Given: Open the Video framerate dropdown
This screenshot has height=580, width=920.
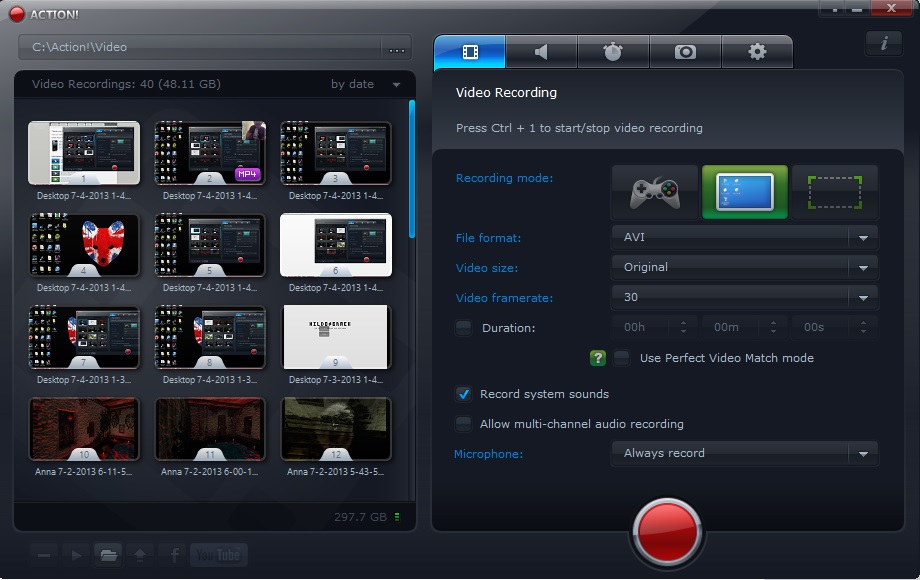Looking at the screenshot, I should (745, 297).
